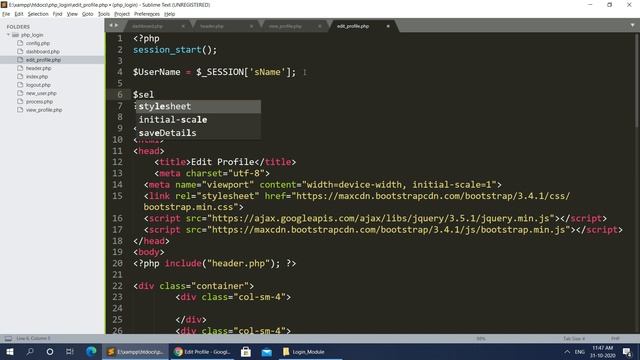Click line number 12 in gutter
Image resolution: width=640 pixels, height=360 pixels.
[x=118, y=162]
